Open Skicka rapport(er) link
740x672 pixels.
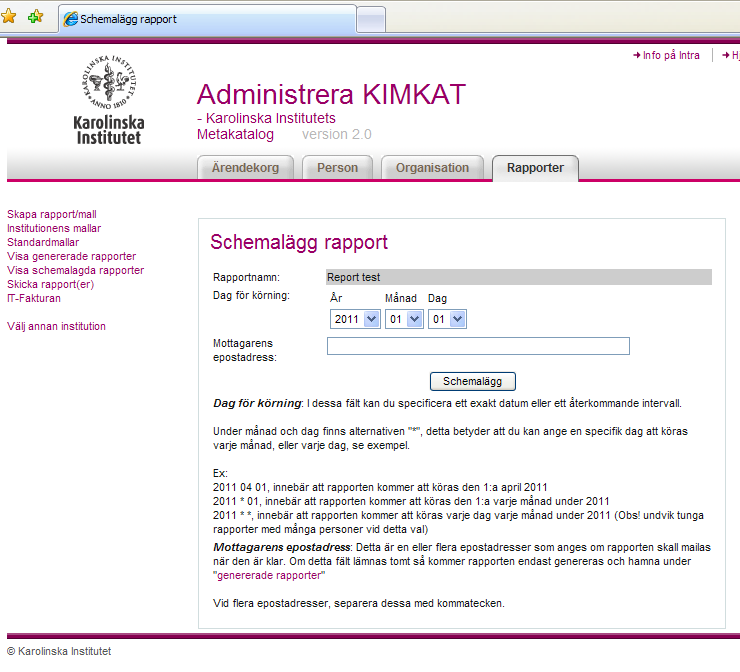pyautogui.click(x=50, y=284)
